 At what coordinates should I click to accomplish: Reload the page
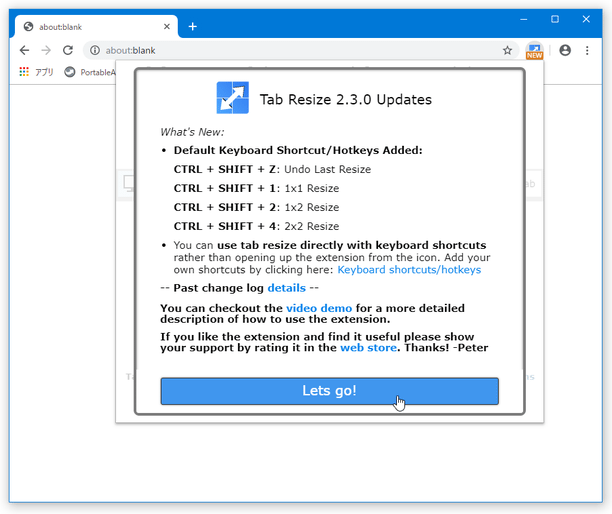click(68, 50)
